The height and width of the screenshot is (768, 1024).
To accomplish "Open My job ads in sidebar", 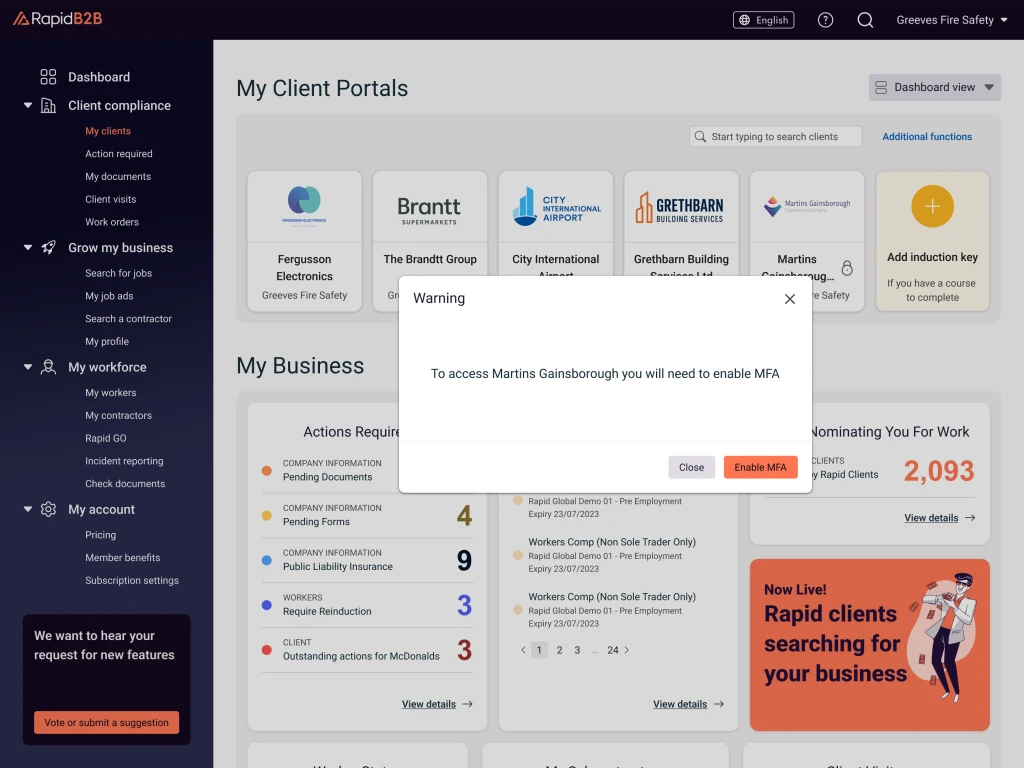I will tap(109, 296).
